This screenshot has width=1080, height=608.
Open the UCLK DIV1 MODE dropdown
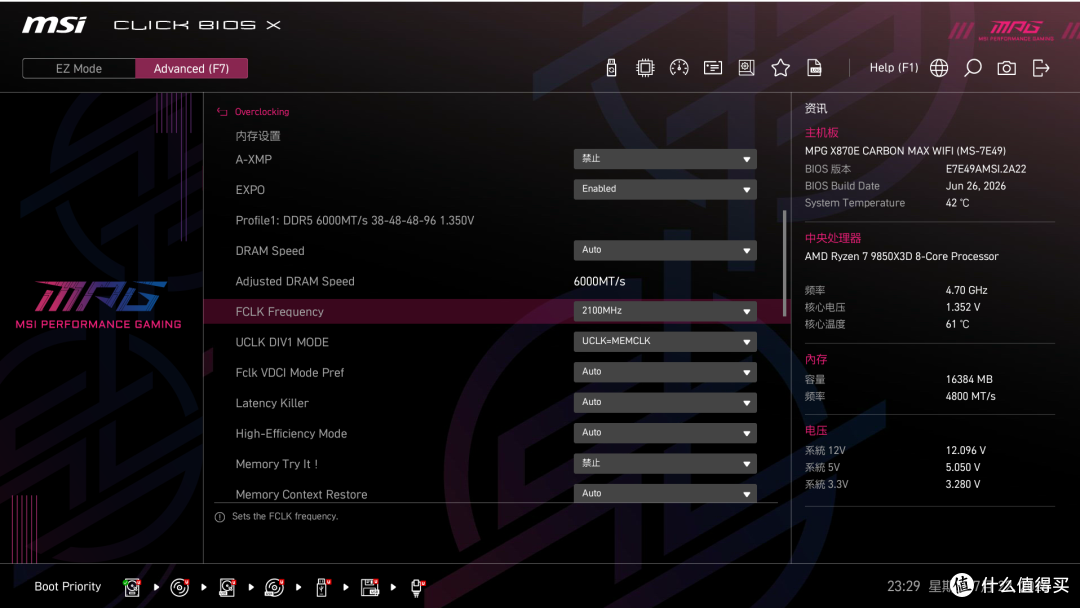665,342
